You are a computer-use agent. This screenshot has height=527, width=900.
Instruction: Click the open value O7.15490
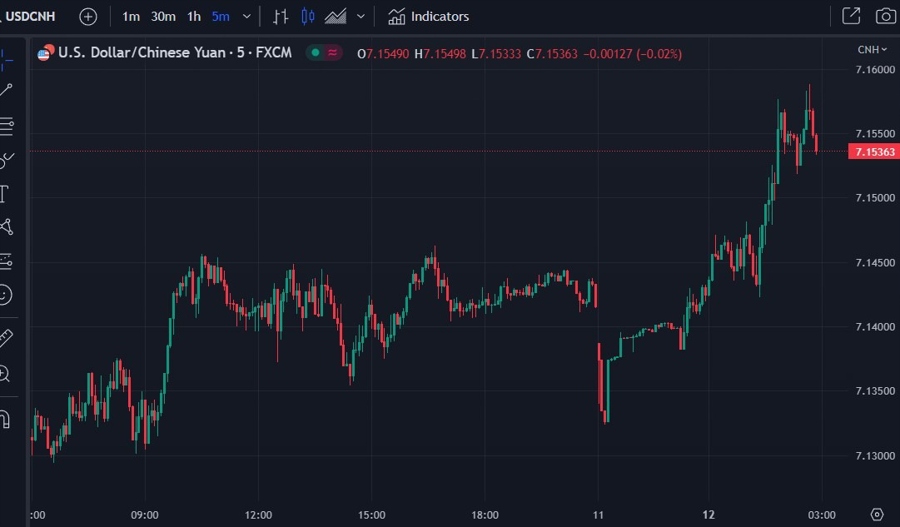coord(383,54)
